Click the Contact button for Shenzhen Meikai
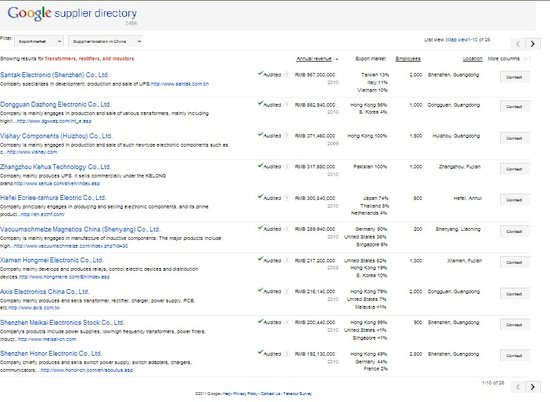Screen dimensions: 550x402 514,325
